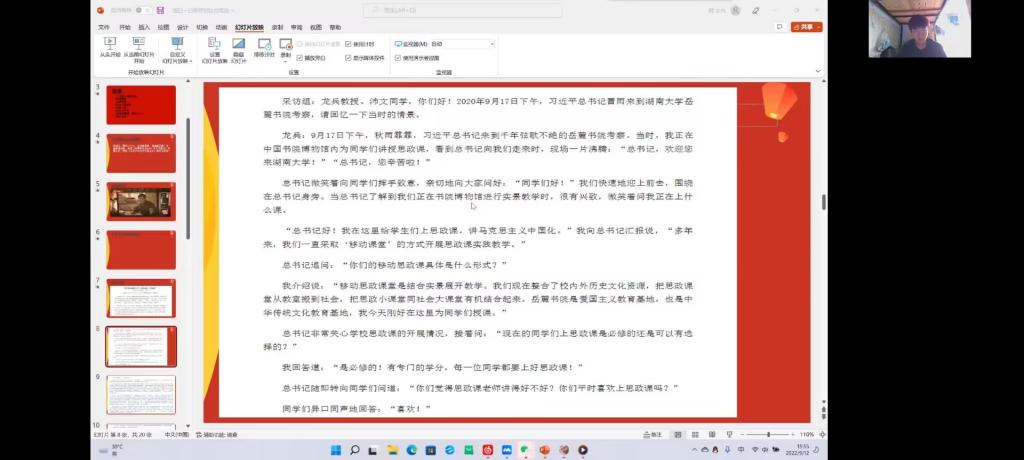Click the greyed Keep Slides Updated checkbox
Image resolution: width=1024 pixels, height=460 pixels.
pos(299,44)
